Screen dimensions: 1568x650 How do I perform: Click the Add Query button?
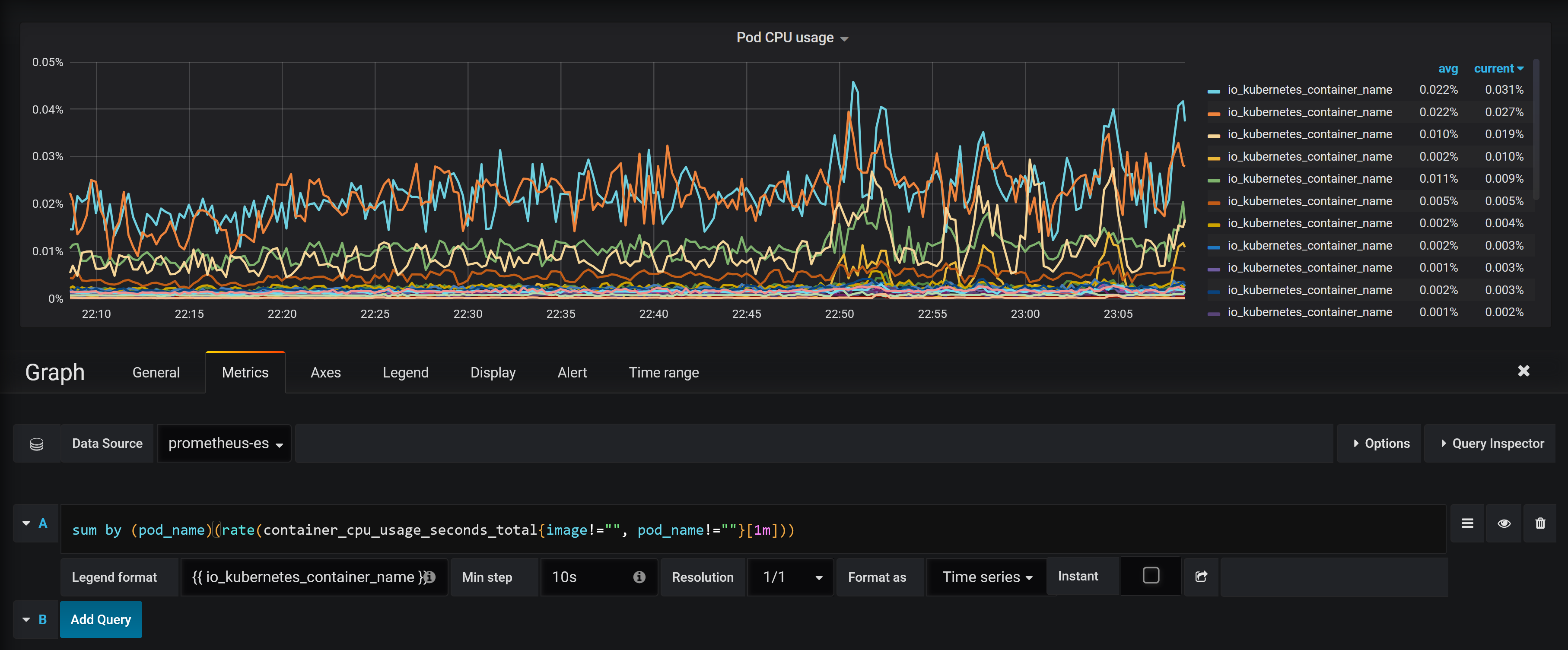pos(101,620)
